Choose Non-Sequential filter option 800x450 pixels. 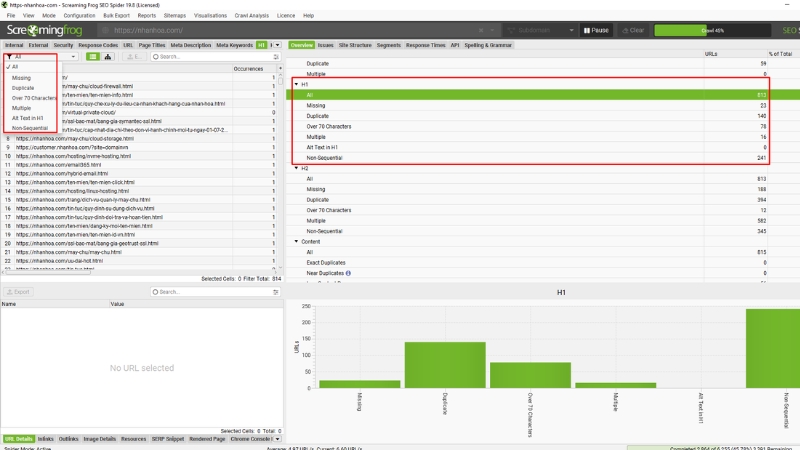31,128
